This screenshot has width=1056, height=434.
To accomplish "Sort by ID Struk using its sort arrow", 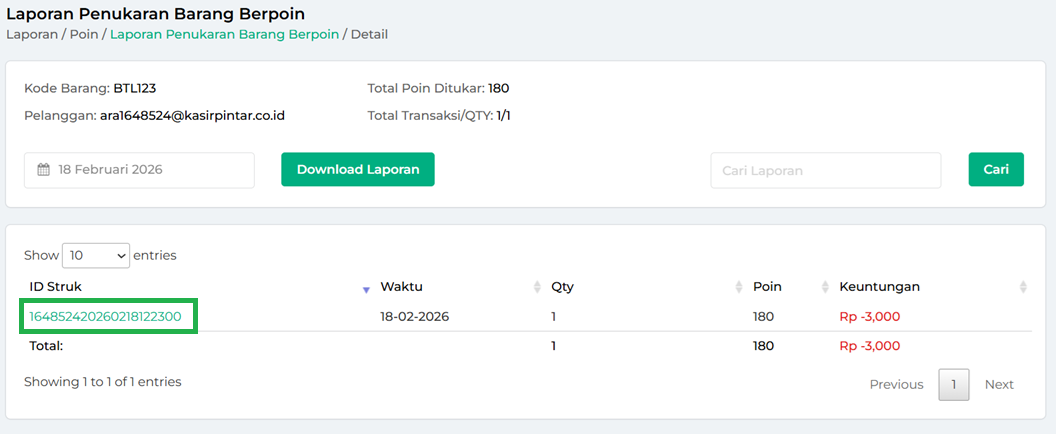I will [366, 288].
